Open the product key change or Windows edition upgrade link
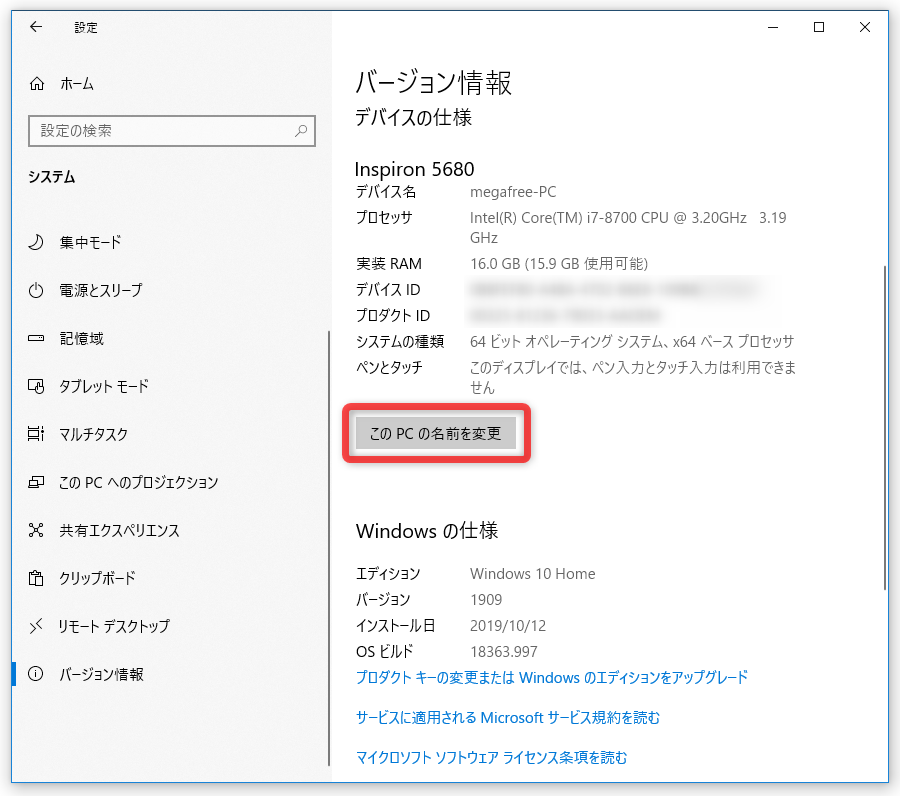 552,677
